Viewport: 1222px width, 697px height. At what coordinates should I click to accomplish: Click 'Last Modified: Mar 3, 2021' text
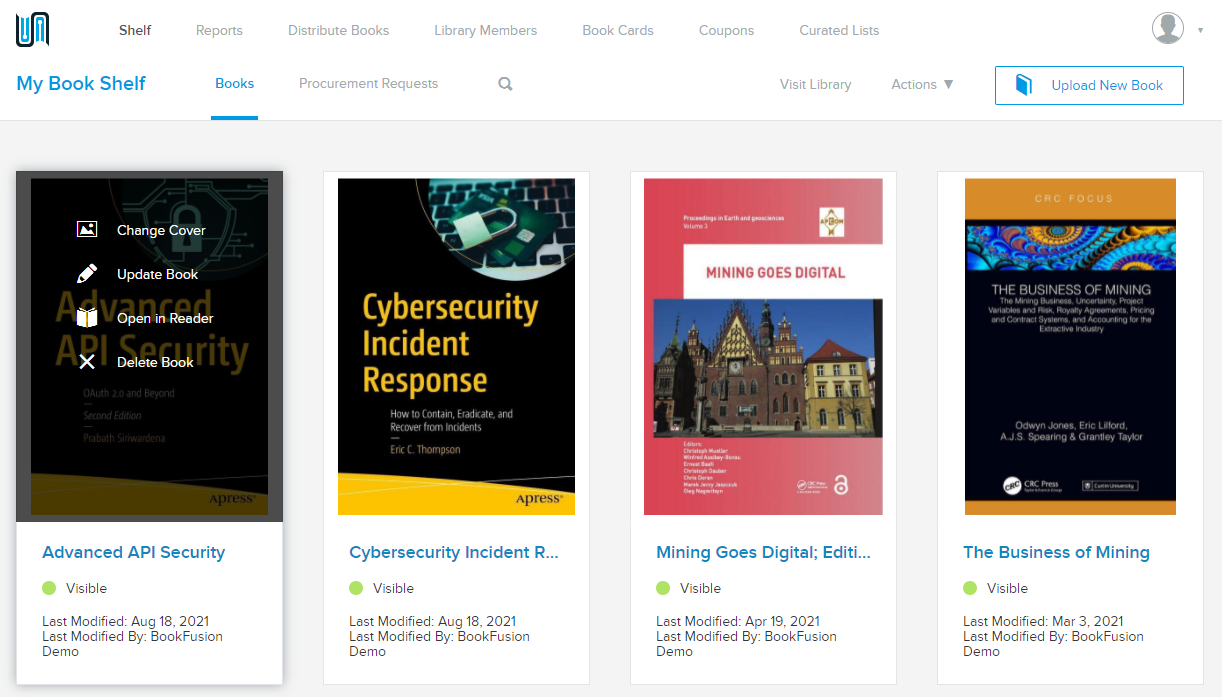(1043, 621)
